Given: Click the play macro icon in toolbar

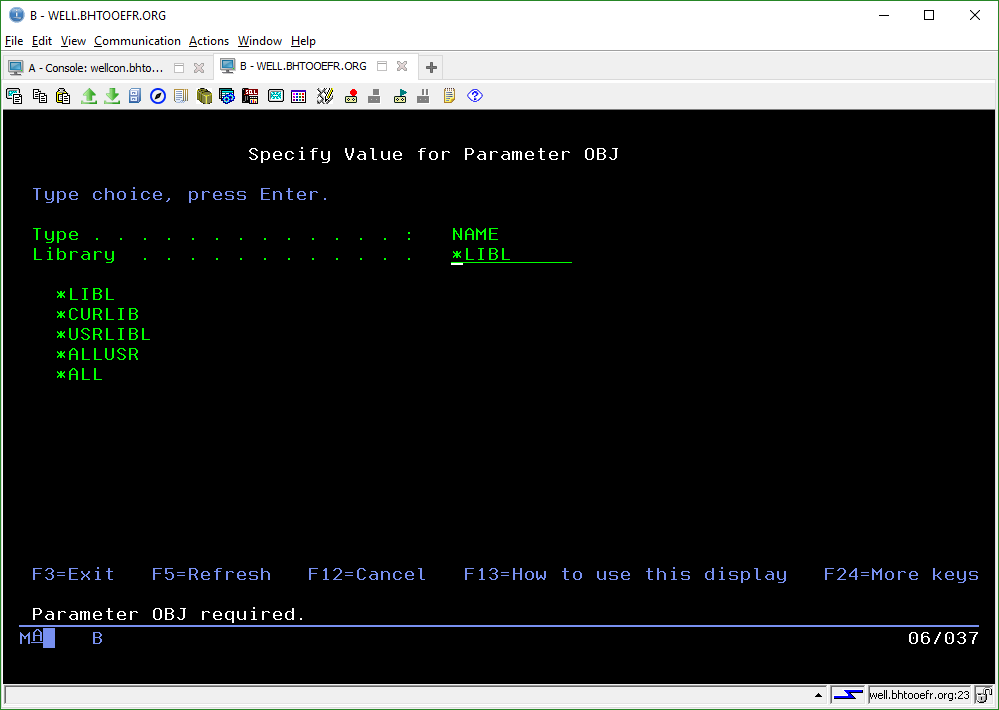Looking at the screenshot, I should pos(400,96).
